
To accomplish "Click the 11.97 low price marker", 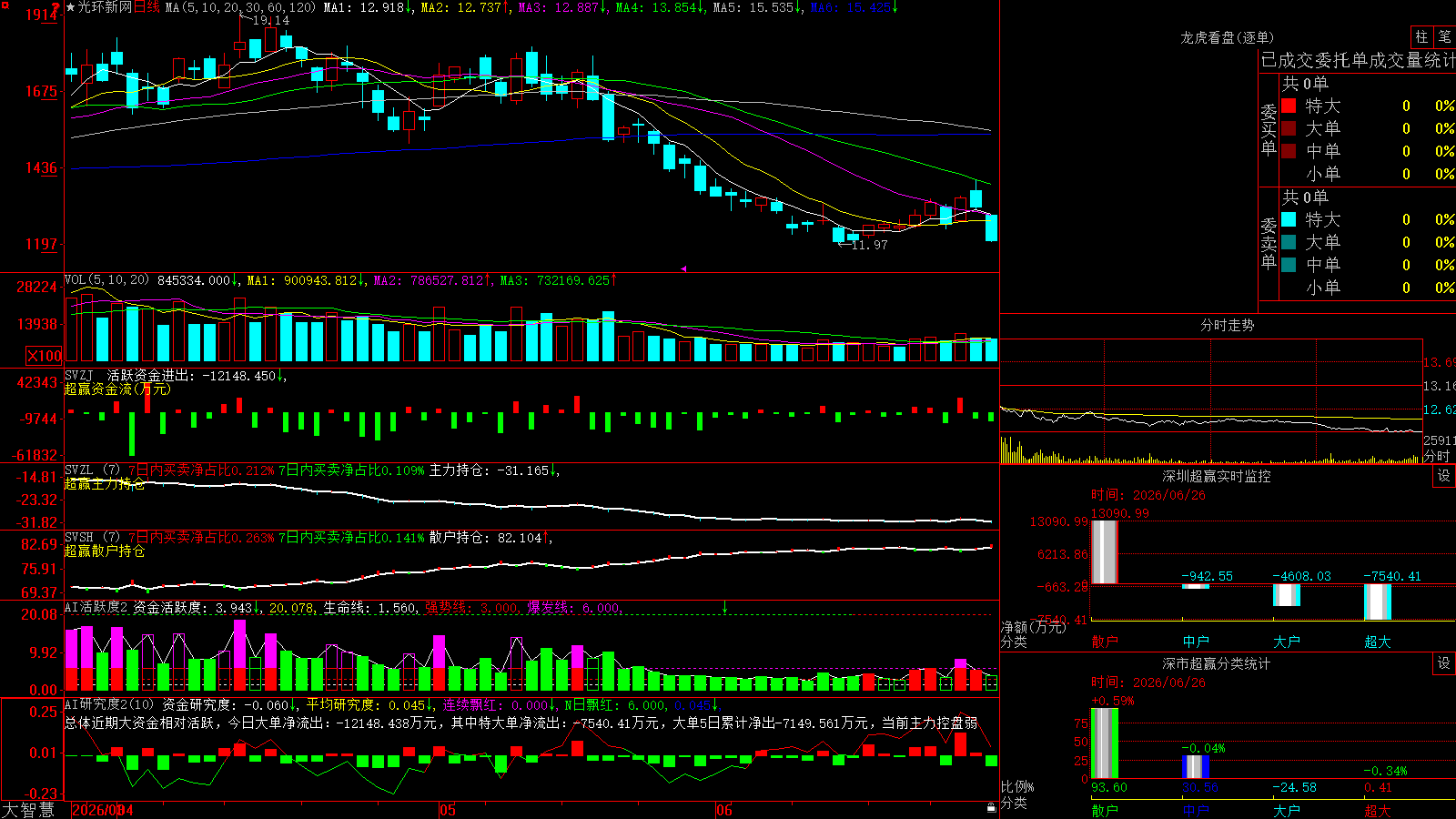I will [869, 245].
